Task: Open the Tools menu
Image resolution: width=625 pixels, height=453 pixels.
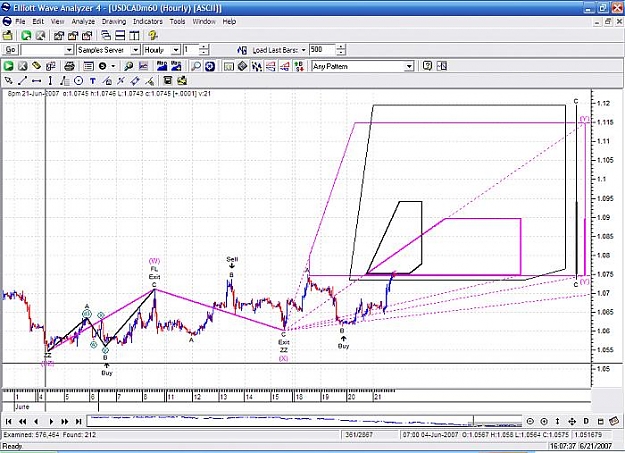Action: [x=177, y=22]
